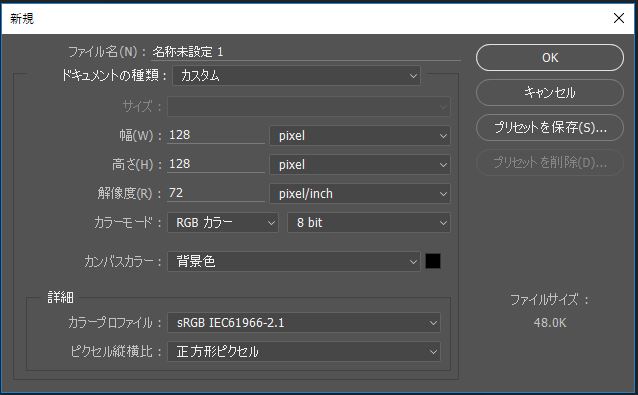Click the 高さ(H) input field

pyautogui.click(x=216, y=164)
